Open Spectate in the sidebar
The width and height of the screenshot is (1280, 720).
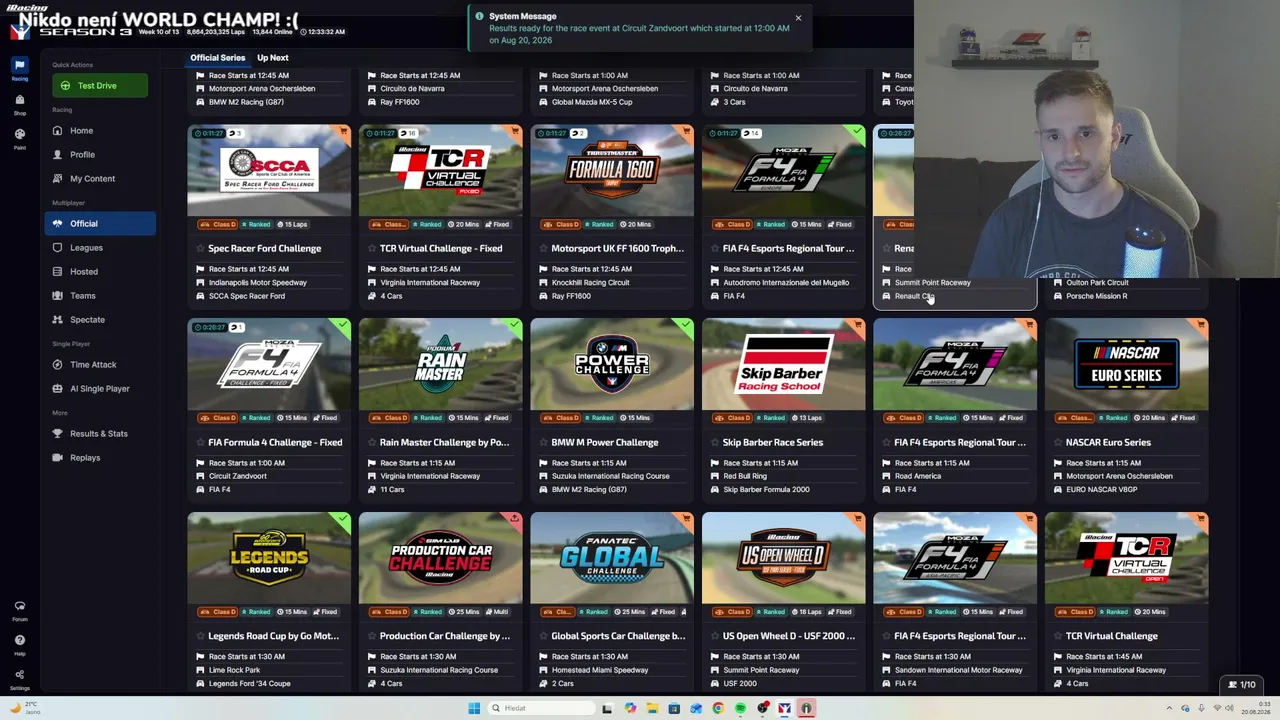coord(100,319)
